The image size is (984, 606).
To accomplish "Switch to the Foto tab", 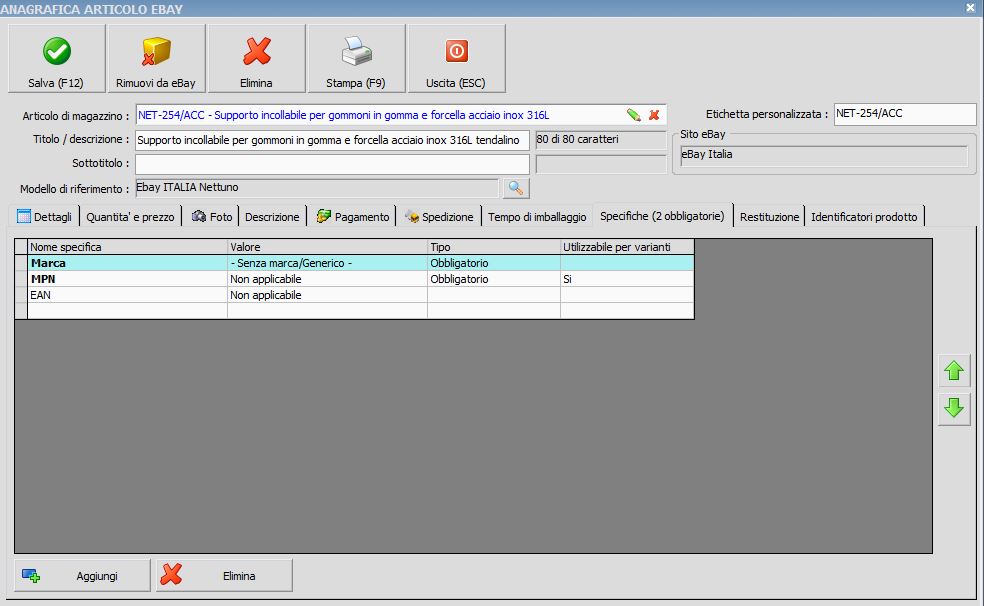I will coord(211,216).
